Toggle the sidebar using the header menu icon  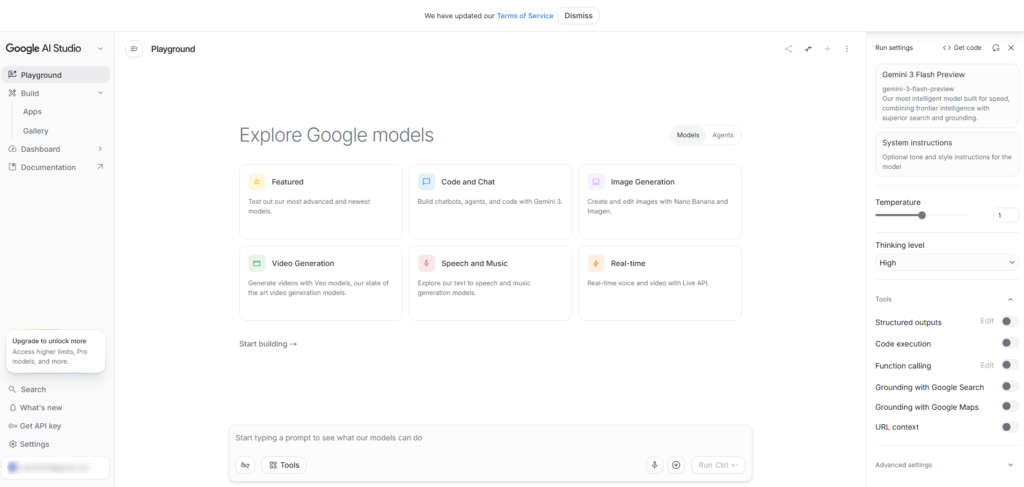click(x=134, y=49)
